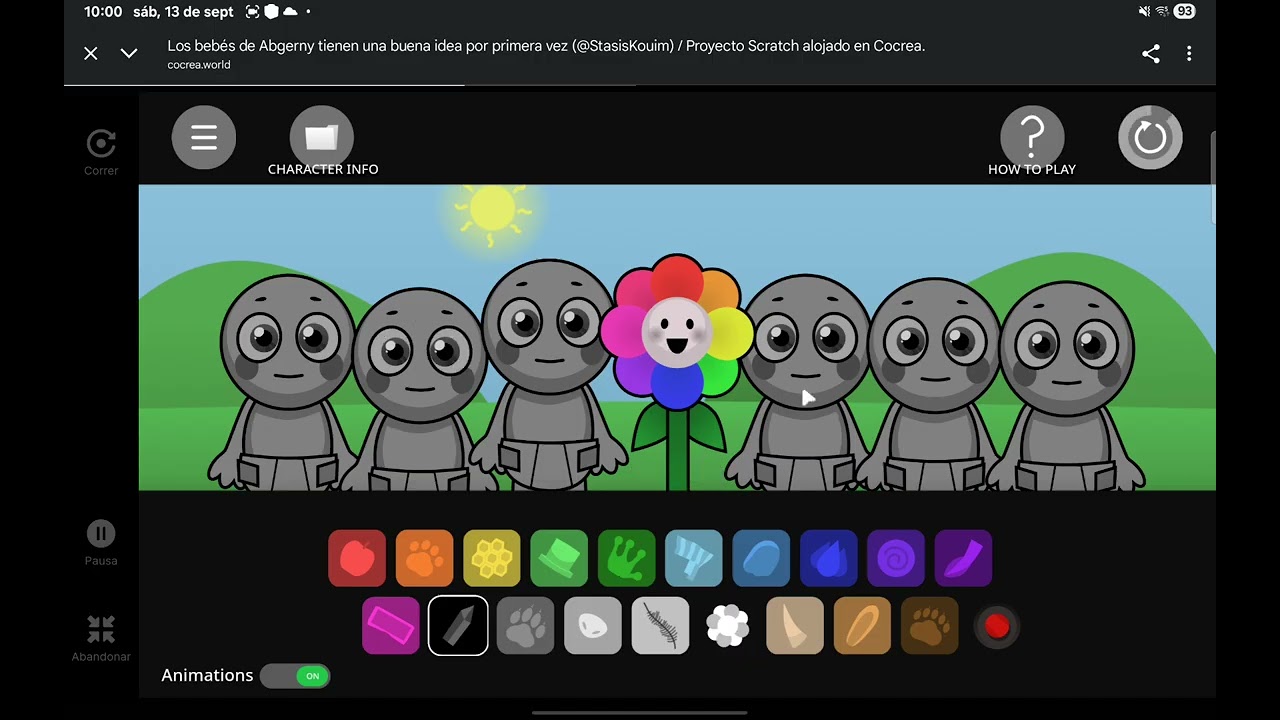The width and height of the screenshot is (1280, 720).
Task: Expand the page options chevron
Action: coord(129,54)
